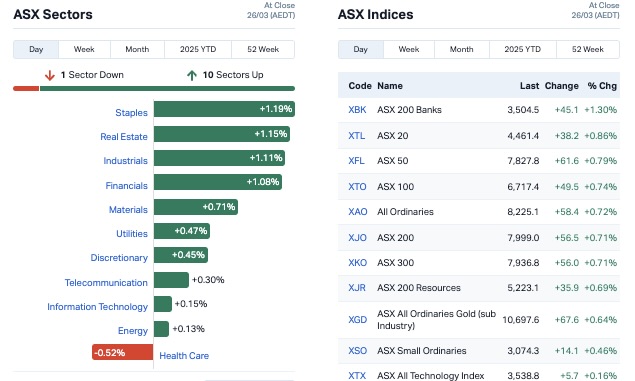This screenshot has width=635, height=381.
Task: Open the XTL index code link
Action: [x=356, y=136]
